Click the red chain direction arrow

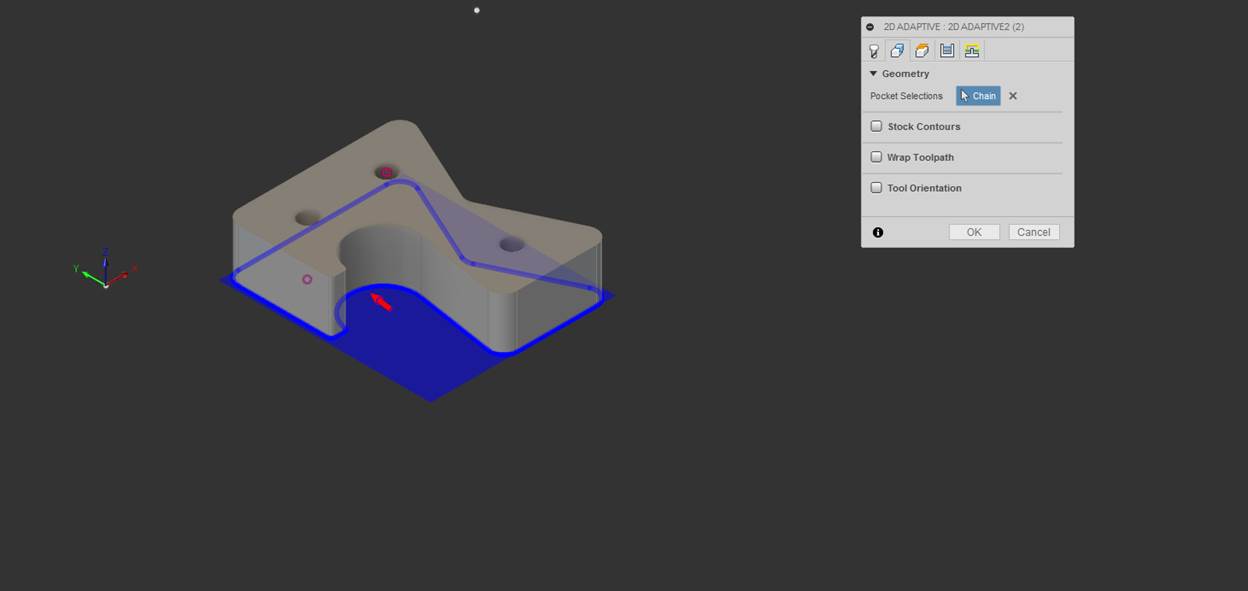(x=382, y=301)
